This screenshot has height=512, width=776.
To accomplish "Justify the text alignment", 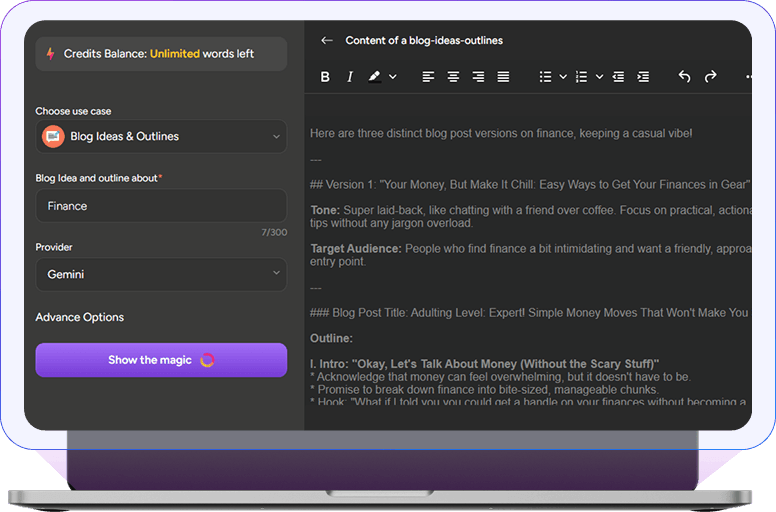I will [x=503, y=77].
